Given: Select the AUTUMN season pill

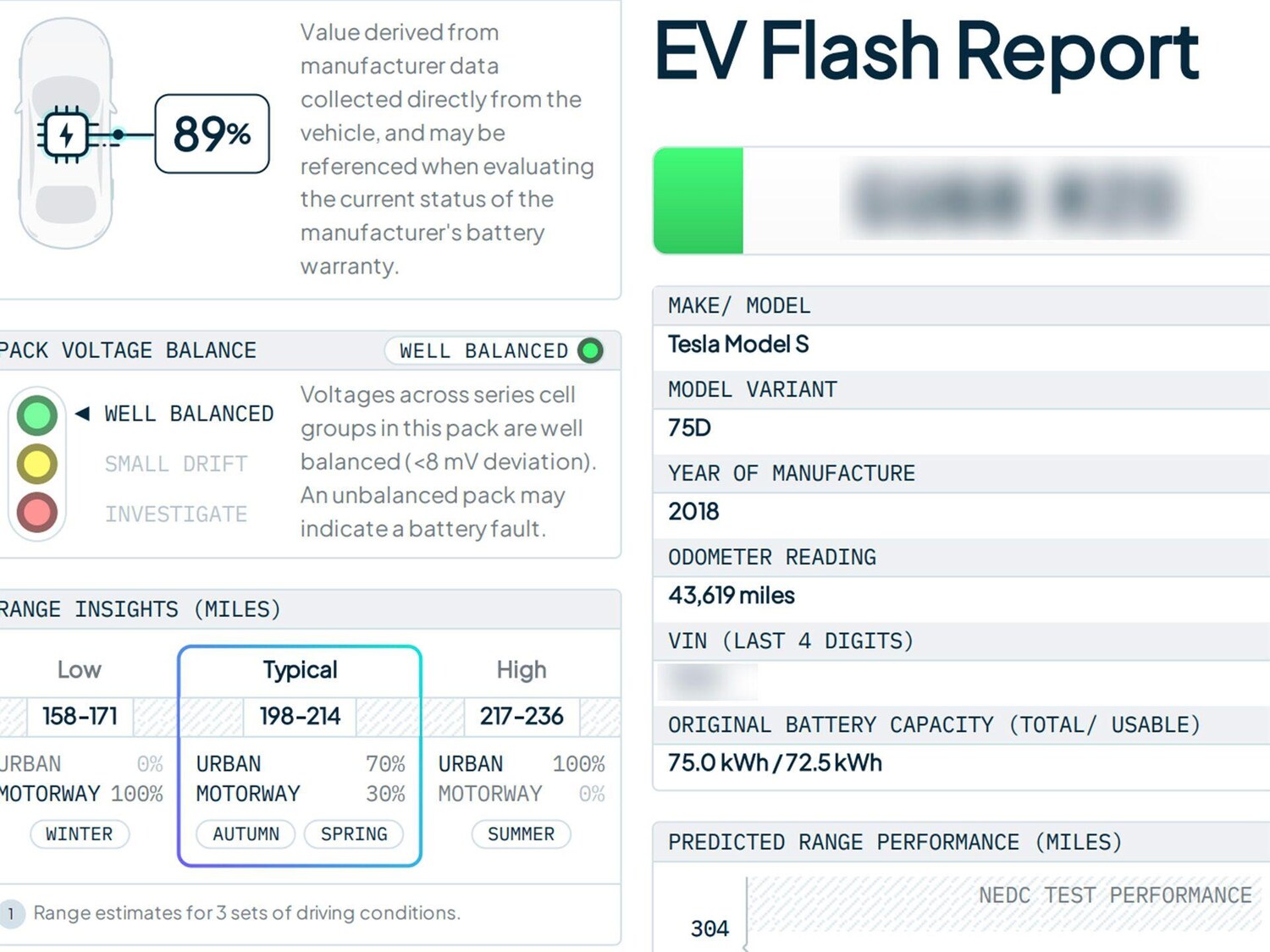Looking at the screenshot, I should coord(246,834).
